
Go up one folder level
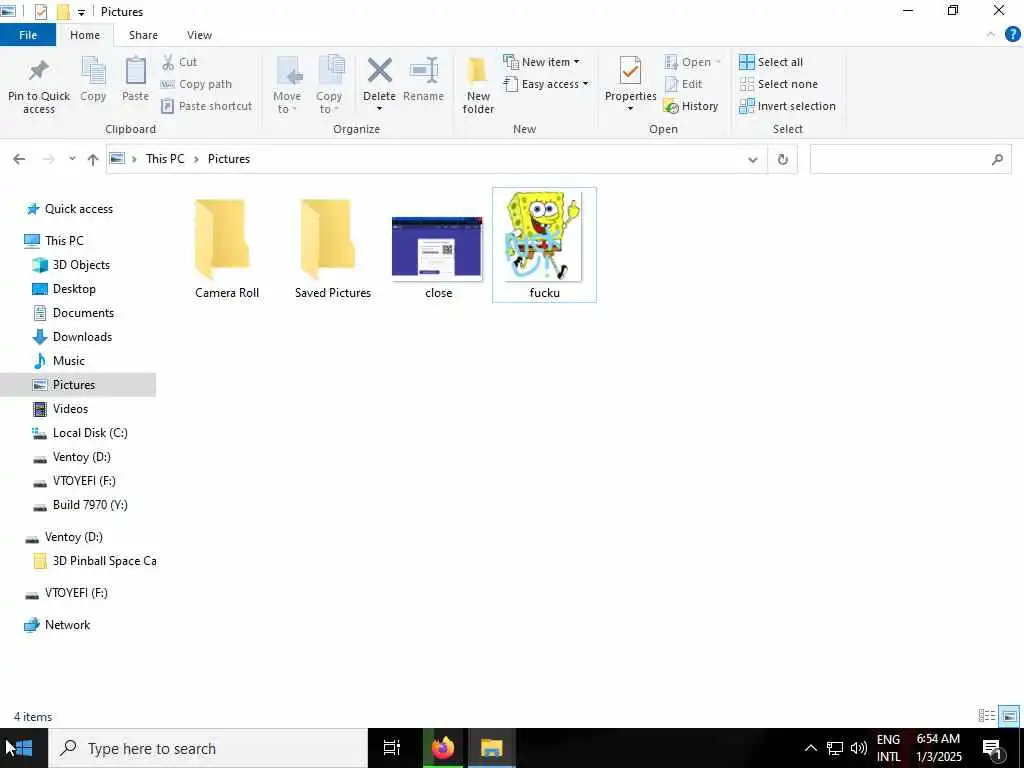[x=93, y=159]
